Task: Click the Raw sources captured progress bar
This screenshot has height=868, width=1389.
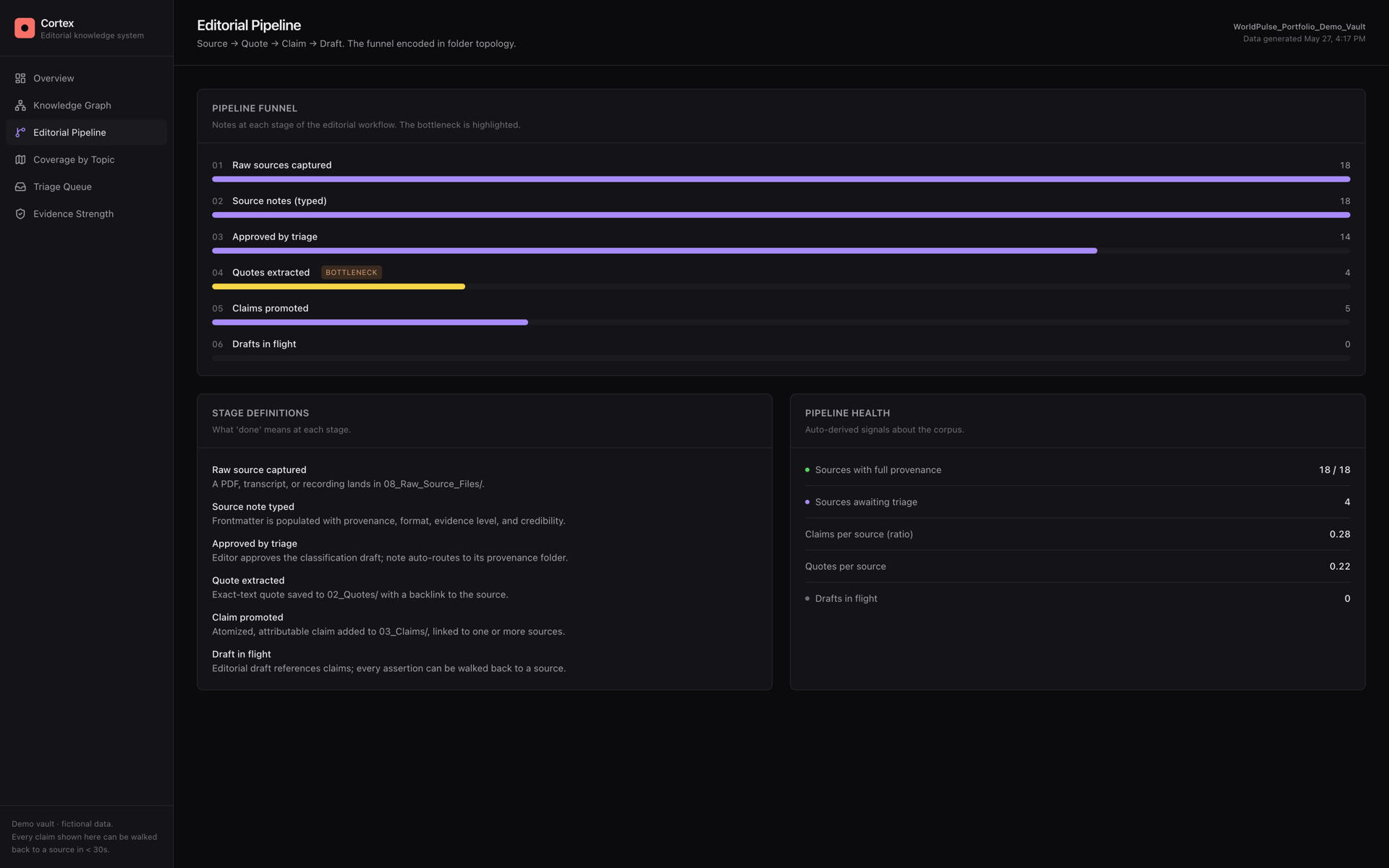Action: (x=781, y=179)
